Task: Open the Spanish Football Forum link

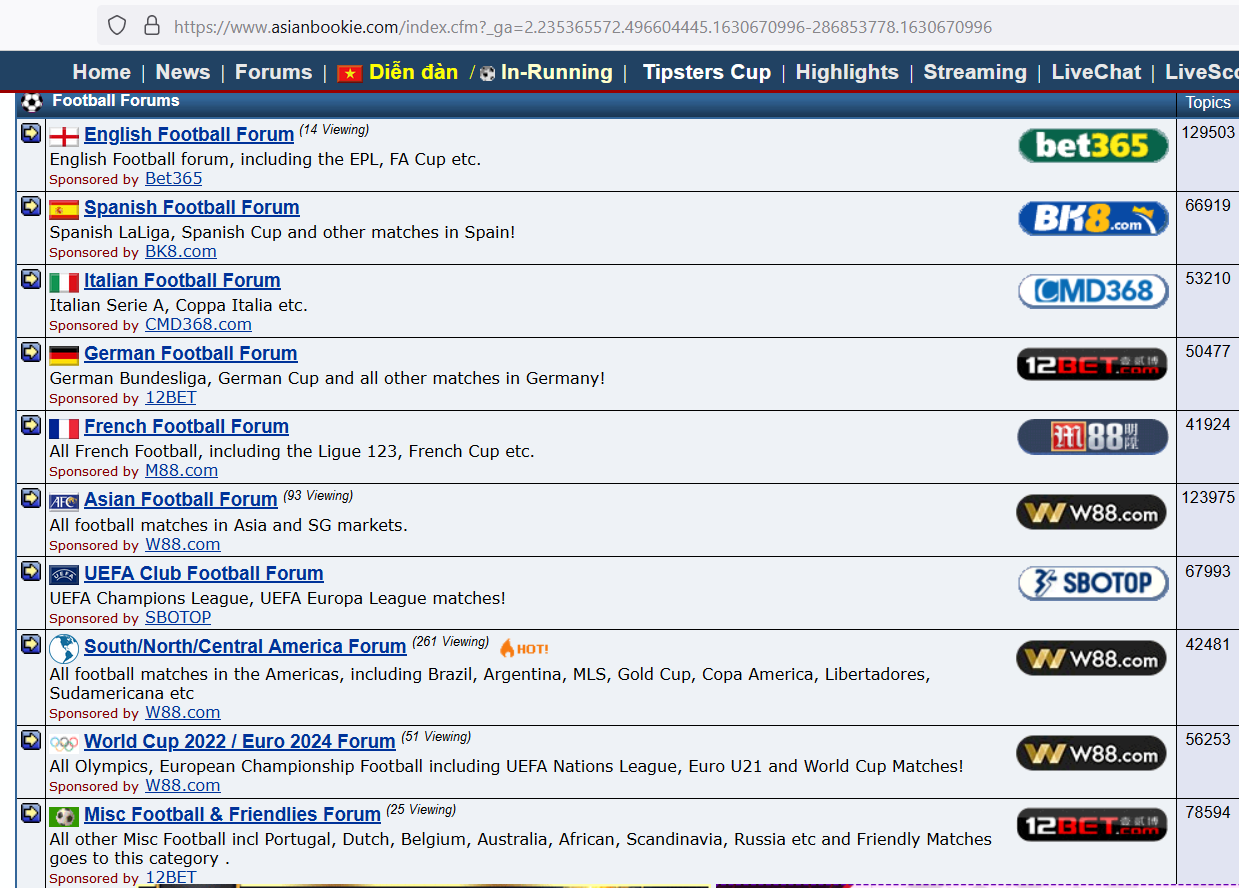Action: 192,207
